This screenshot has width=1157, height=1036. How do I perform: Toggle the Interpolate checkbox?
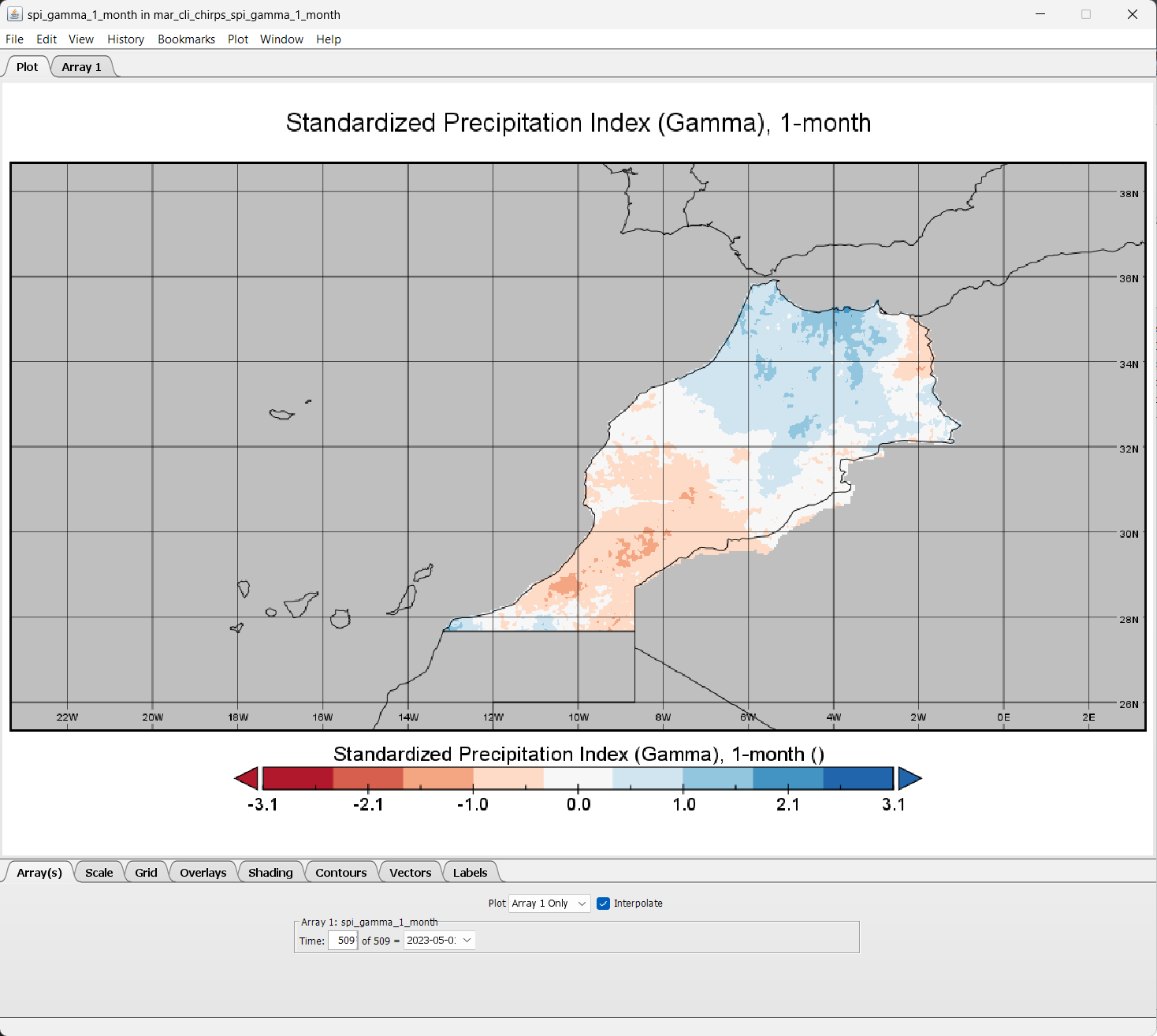(604, 904)
